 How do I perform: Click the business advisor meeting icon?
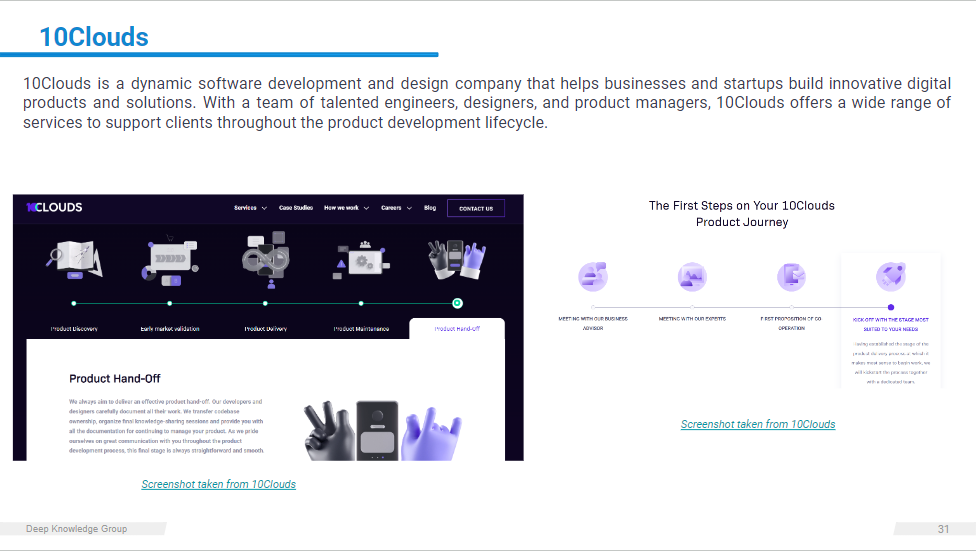(593, 276)
